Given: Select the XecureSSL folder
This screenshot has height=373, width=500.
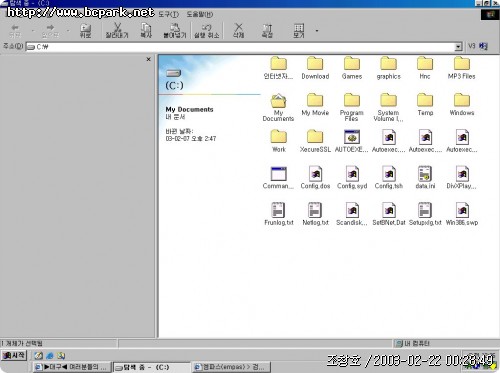Looking at the screenshot, I should tap(315, 141).
